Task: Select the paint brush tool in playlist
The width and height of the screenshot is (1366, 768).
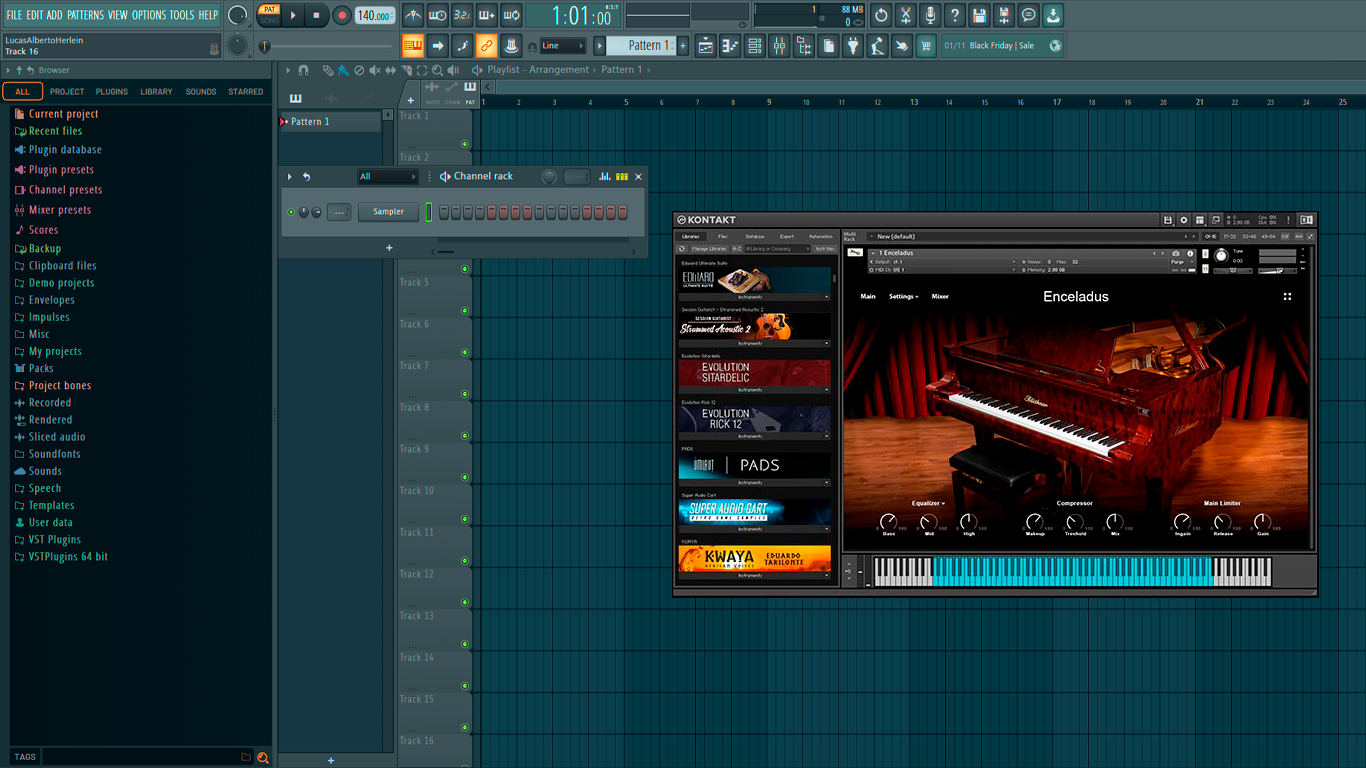Action: tap(343, 70)
